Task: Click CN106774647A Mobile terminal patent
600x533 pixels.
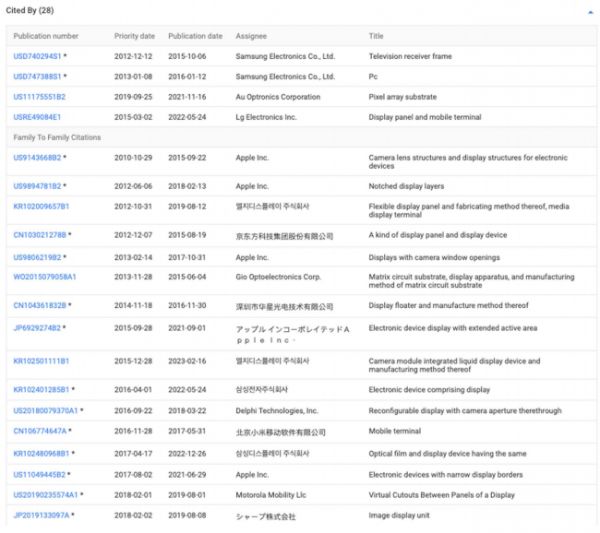Action: [39, 430]
